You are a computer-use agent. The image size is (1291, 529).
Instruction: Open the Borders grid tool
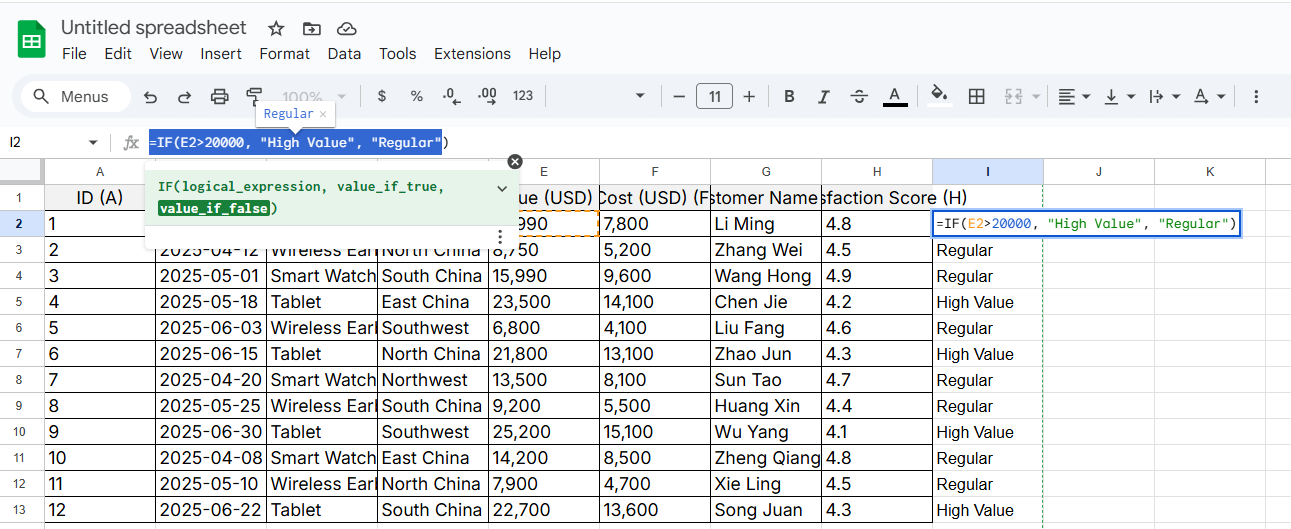977,97
